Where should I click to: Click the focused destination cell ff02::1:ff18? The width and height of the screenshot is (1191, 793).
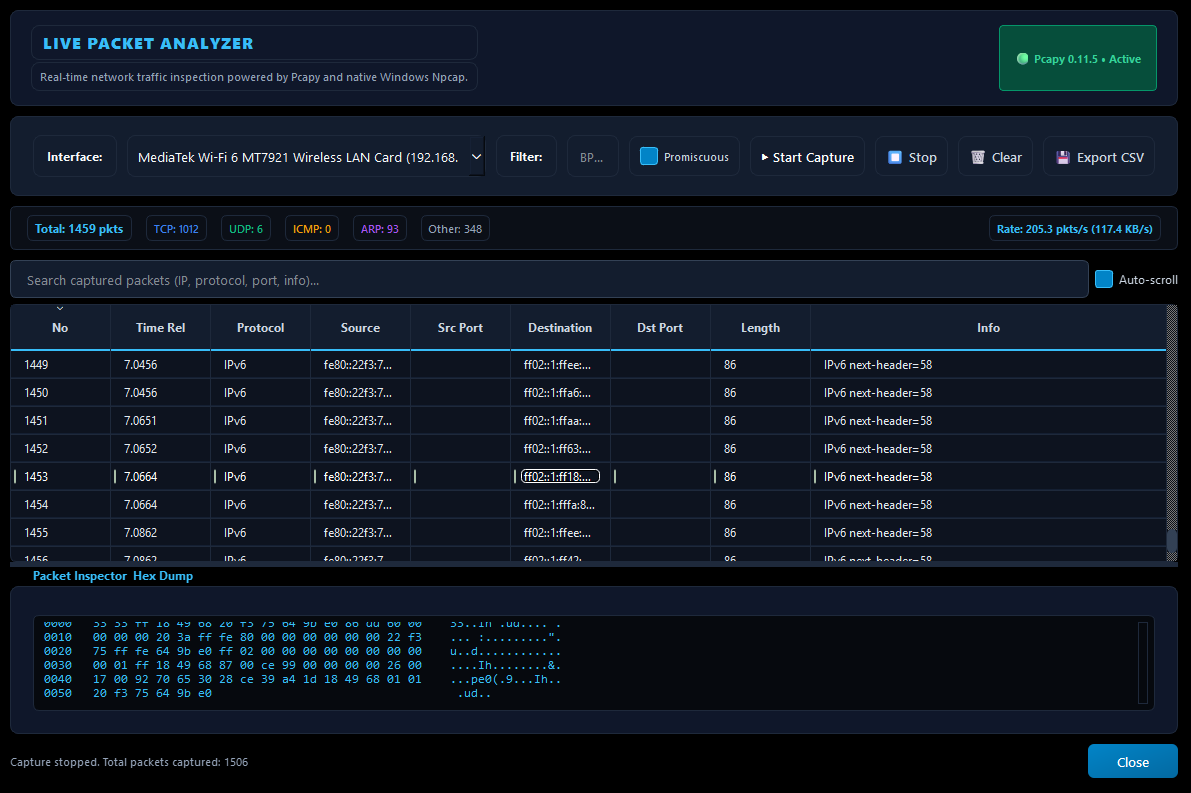[560, 476]
